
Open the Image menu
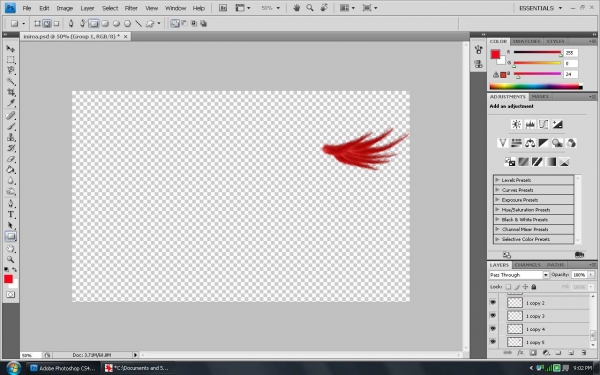point(65,8)
